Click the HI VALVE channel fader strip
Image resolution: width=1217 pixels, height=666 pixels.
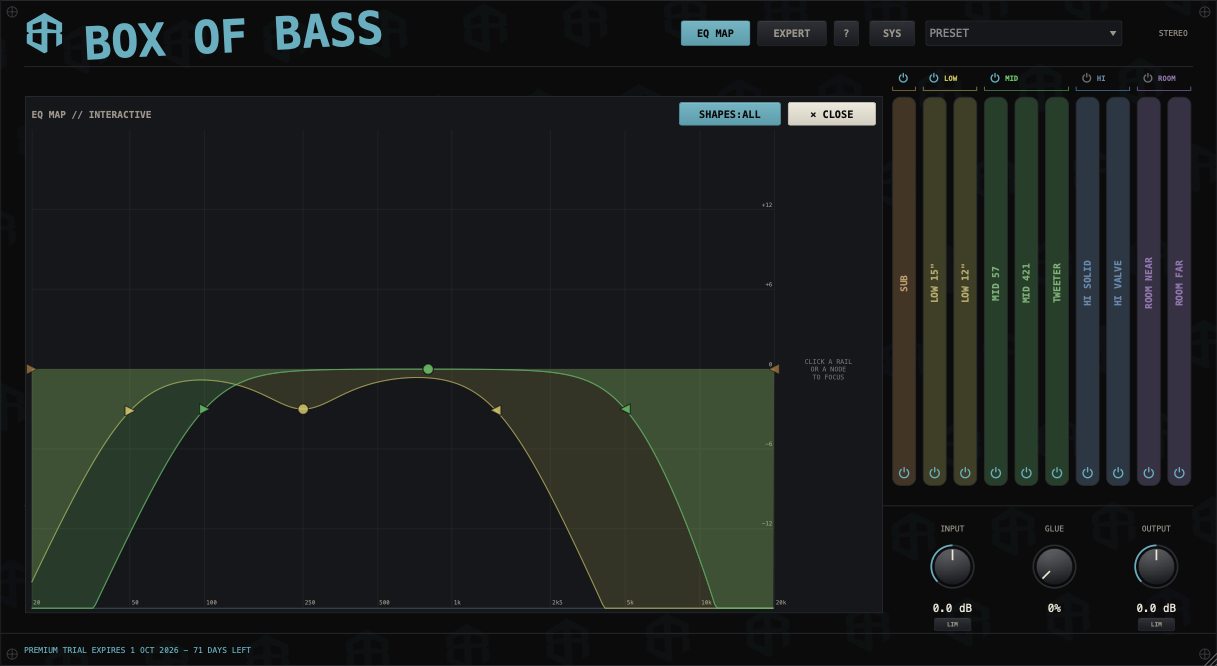pos(1118,291)
